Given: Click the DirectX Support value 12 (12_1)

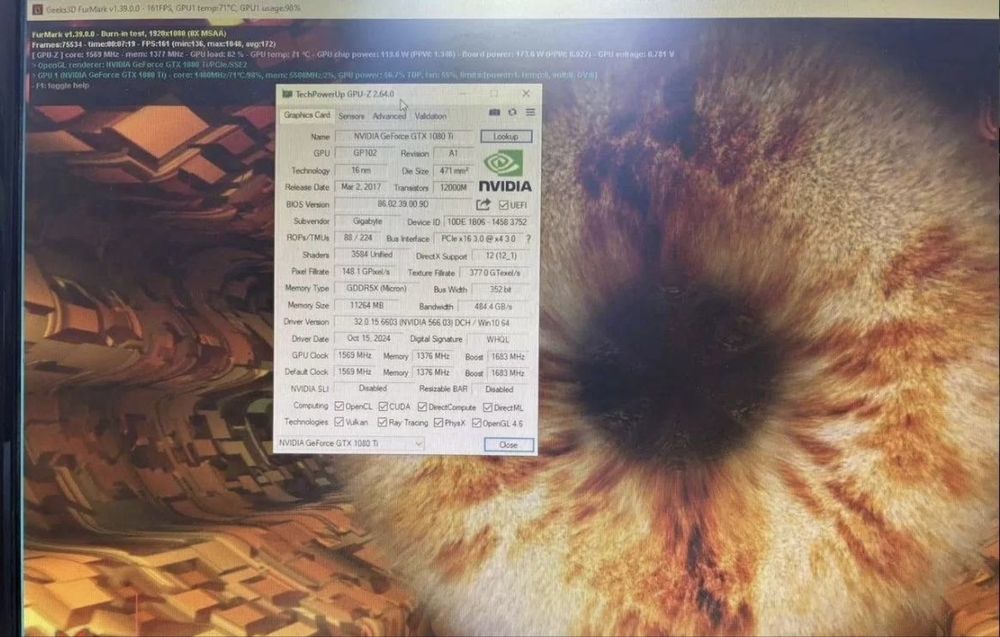Looking at the screenshot, I should tap(501, 256).
